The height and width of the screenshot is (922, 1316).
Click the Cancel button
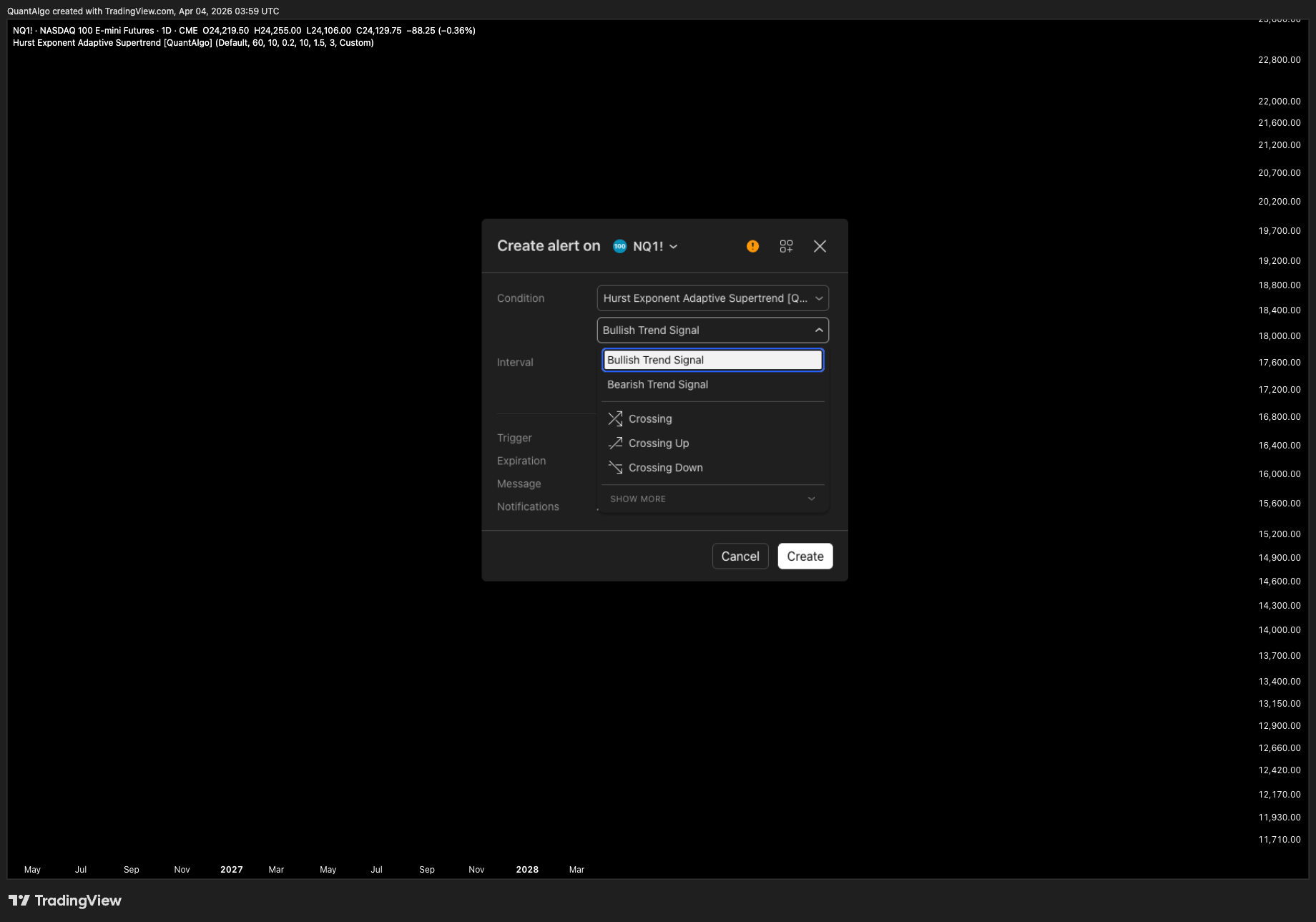(x=740, y=556)
